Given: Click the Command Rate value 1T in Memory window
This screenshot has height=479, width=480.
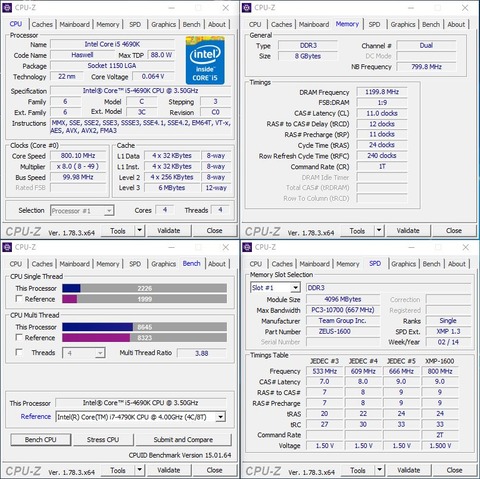Looking at the screenshot, I should 382,166.
